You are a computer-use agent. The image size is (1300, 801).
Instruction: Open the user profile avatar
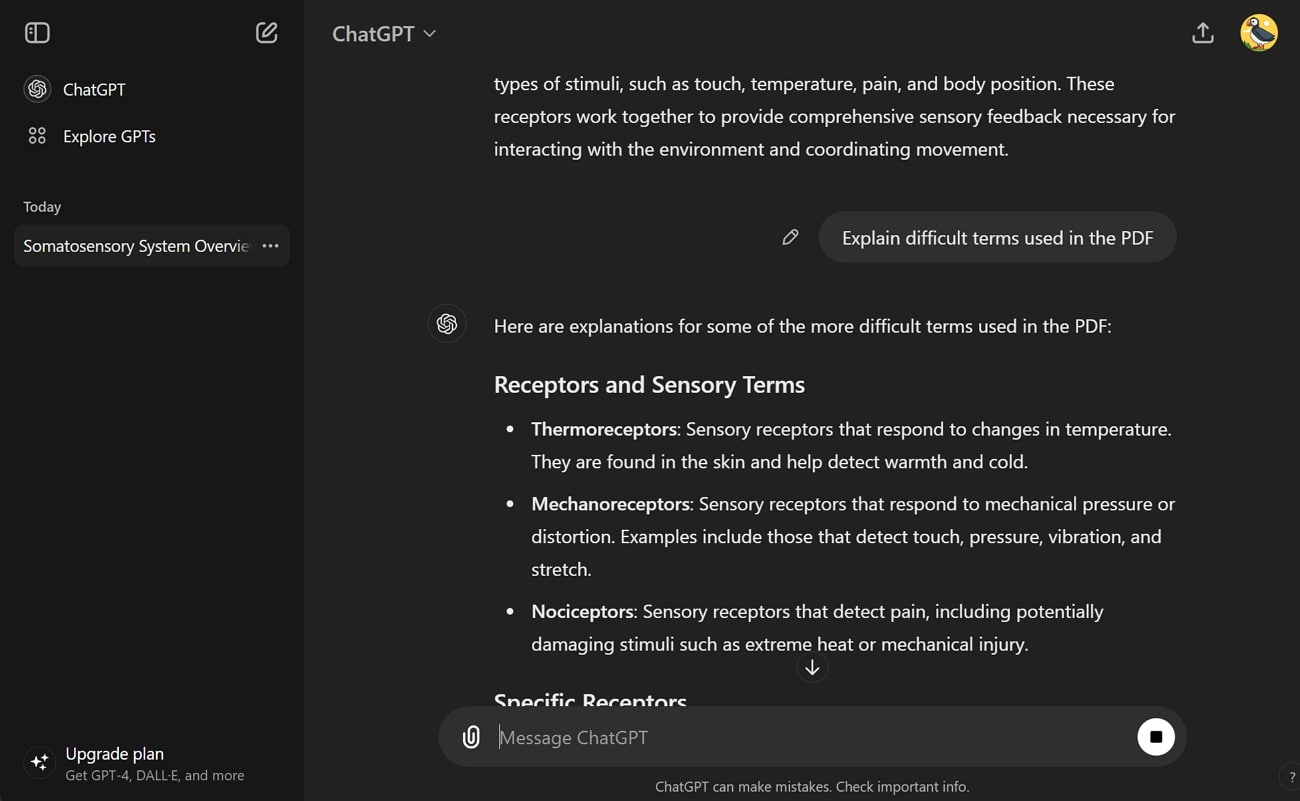point(1259,33)
